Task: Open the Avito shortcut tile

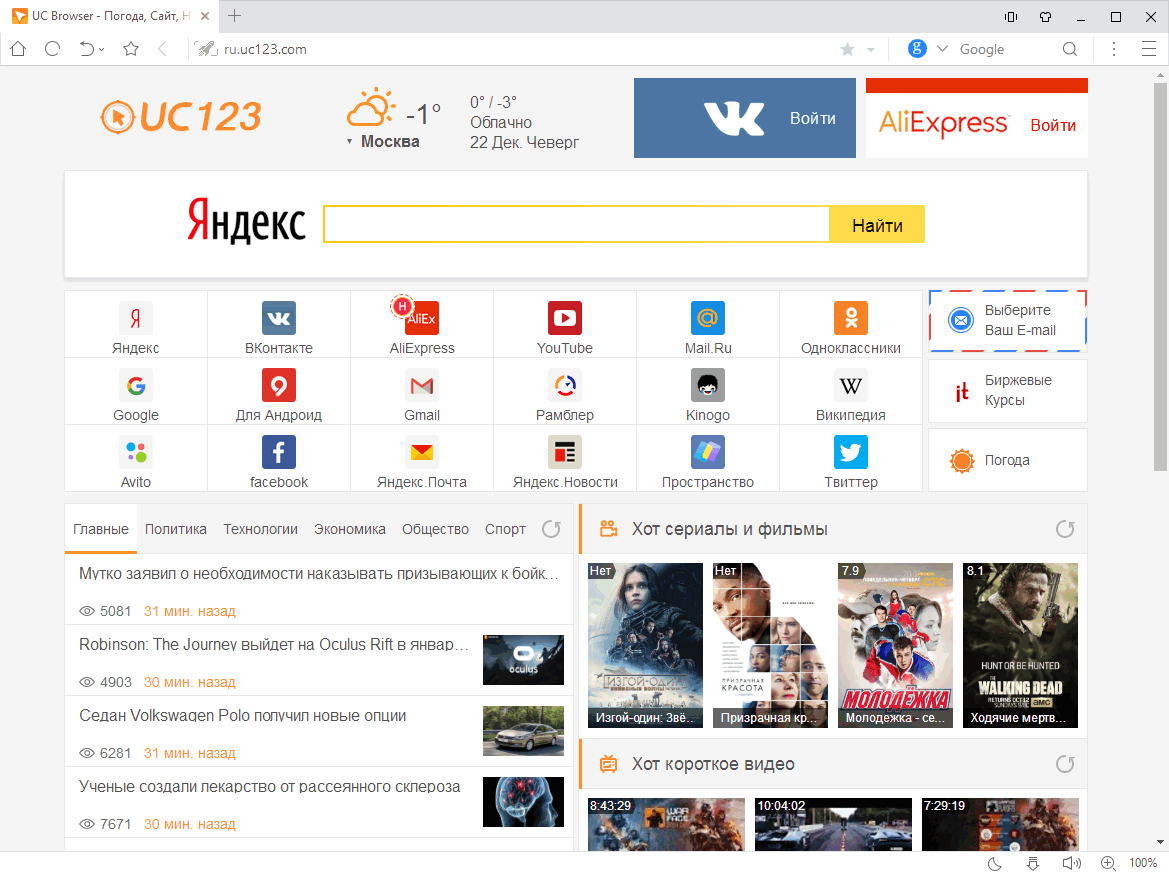Action: (136, 459)
